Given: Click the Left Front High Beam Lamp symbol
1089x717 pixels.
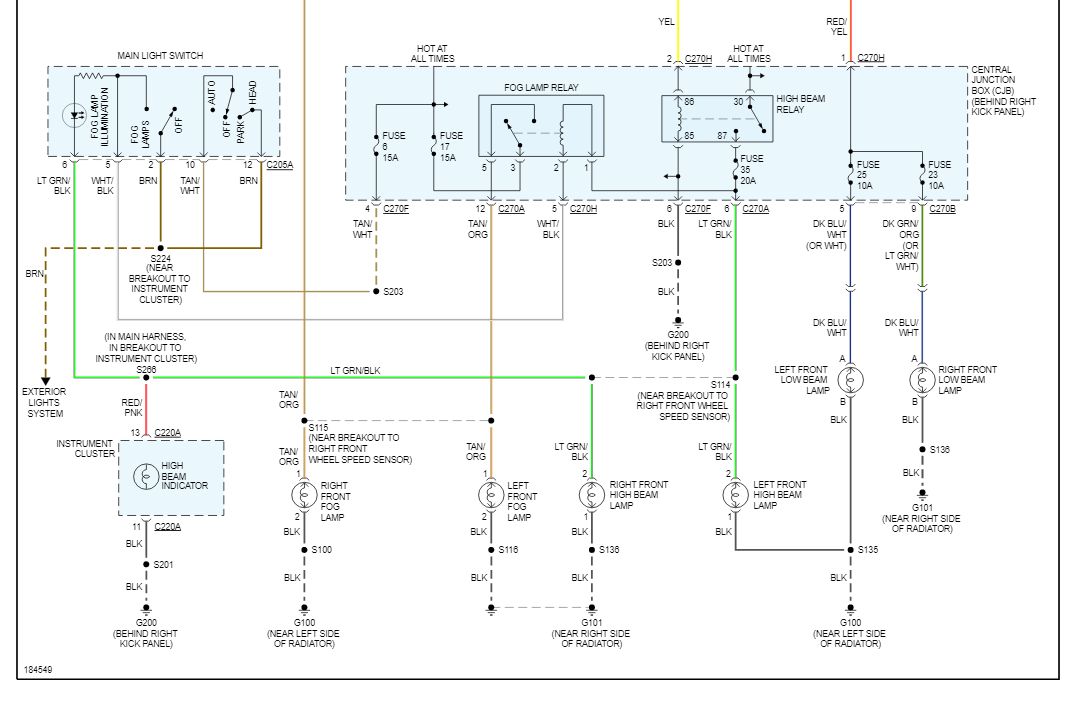Looking at the screenshot, I should (x=735, y=495).
